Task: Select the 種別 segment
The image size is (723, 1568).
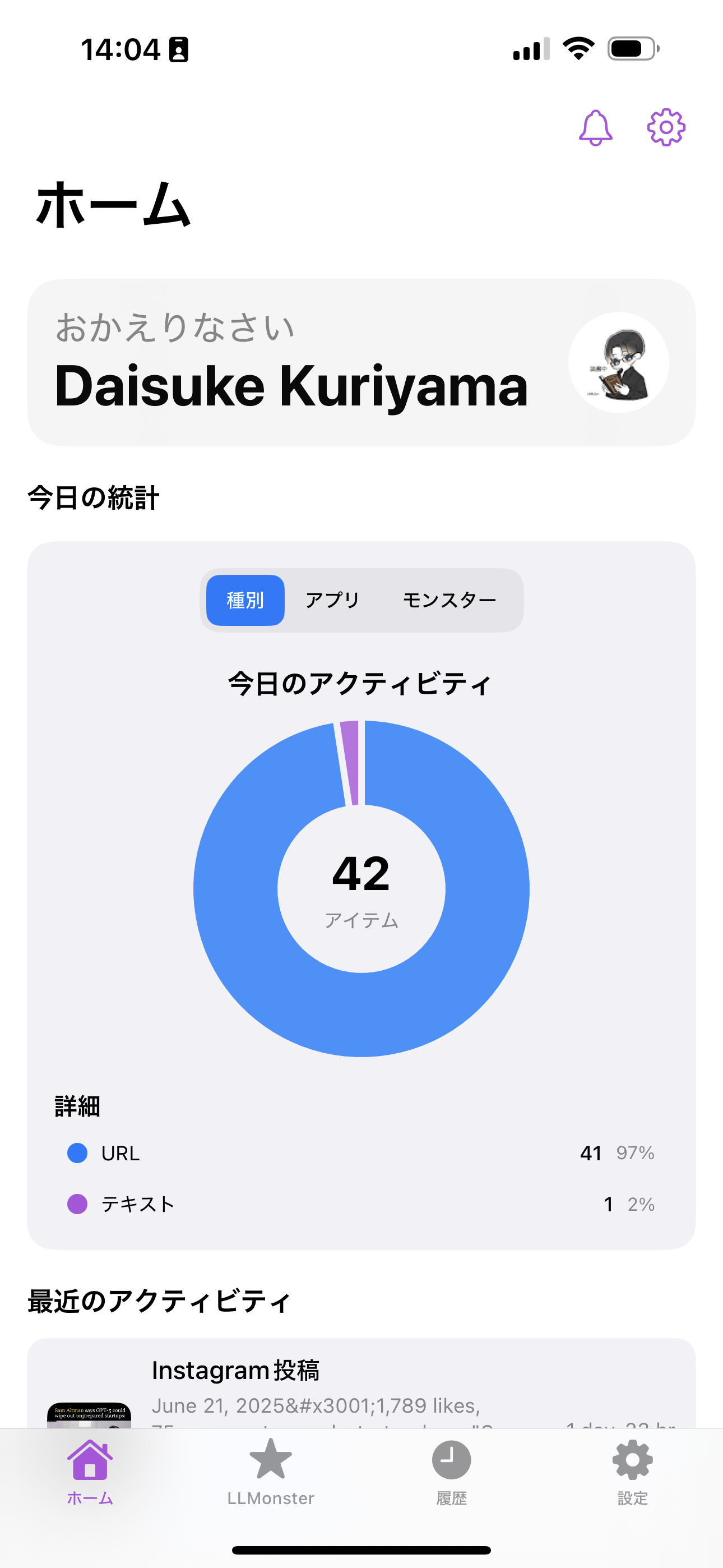Action: pos(245,600)
